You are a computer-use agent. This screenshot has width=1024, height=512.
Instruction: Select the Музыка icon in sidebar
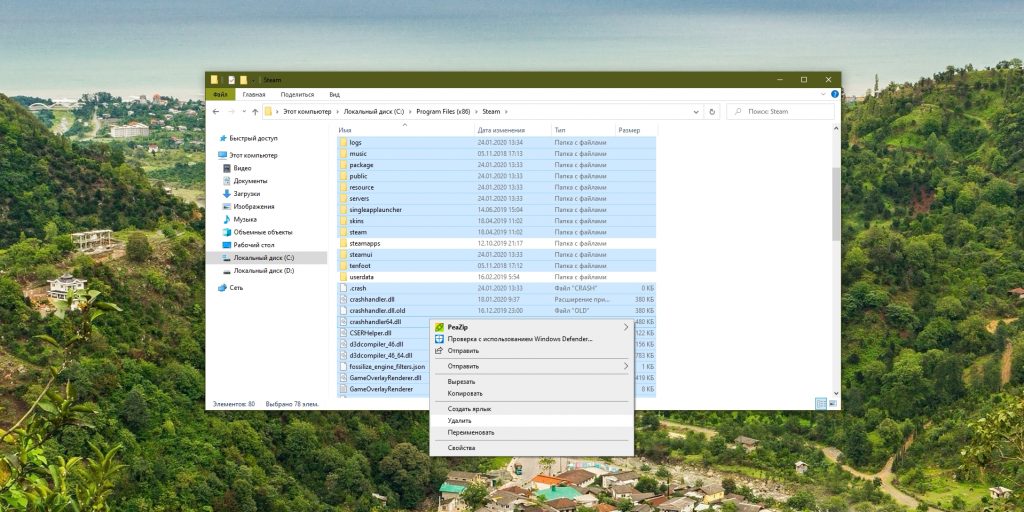pos(227,219)
